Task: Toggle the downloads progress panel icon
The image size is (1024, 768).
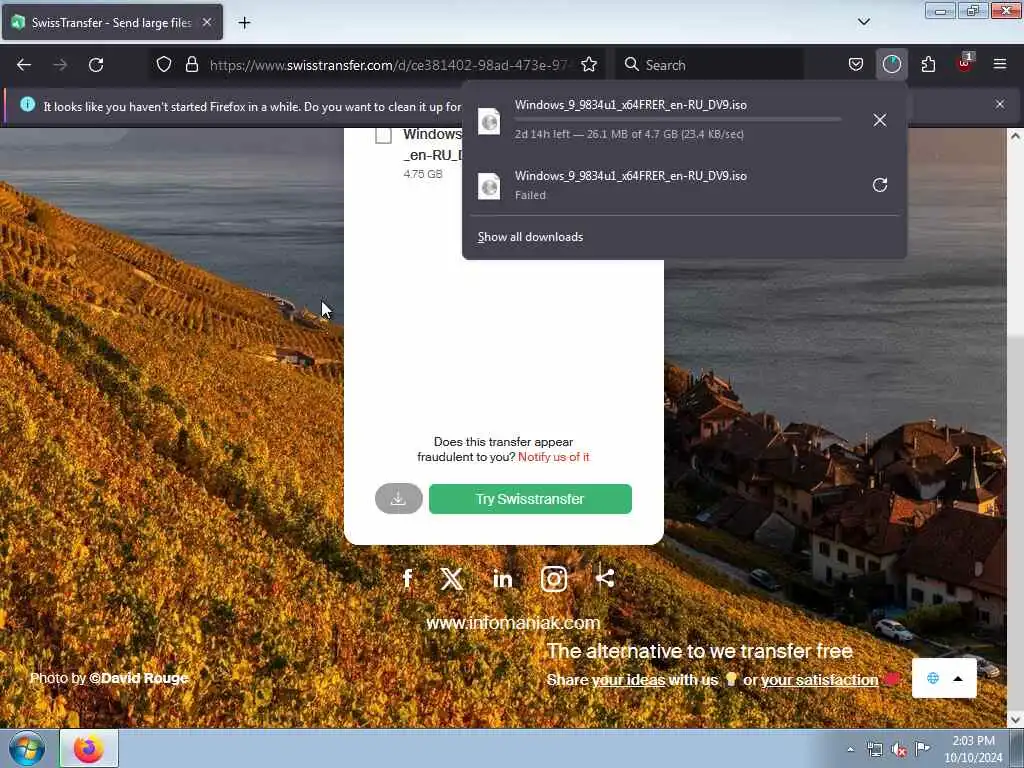Action: (891, 64)
